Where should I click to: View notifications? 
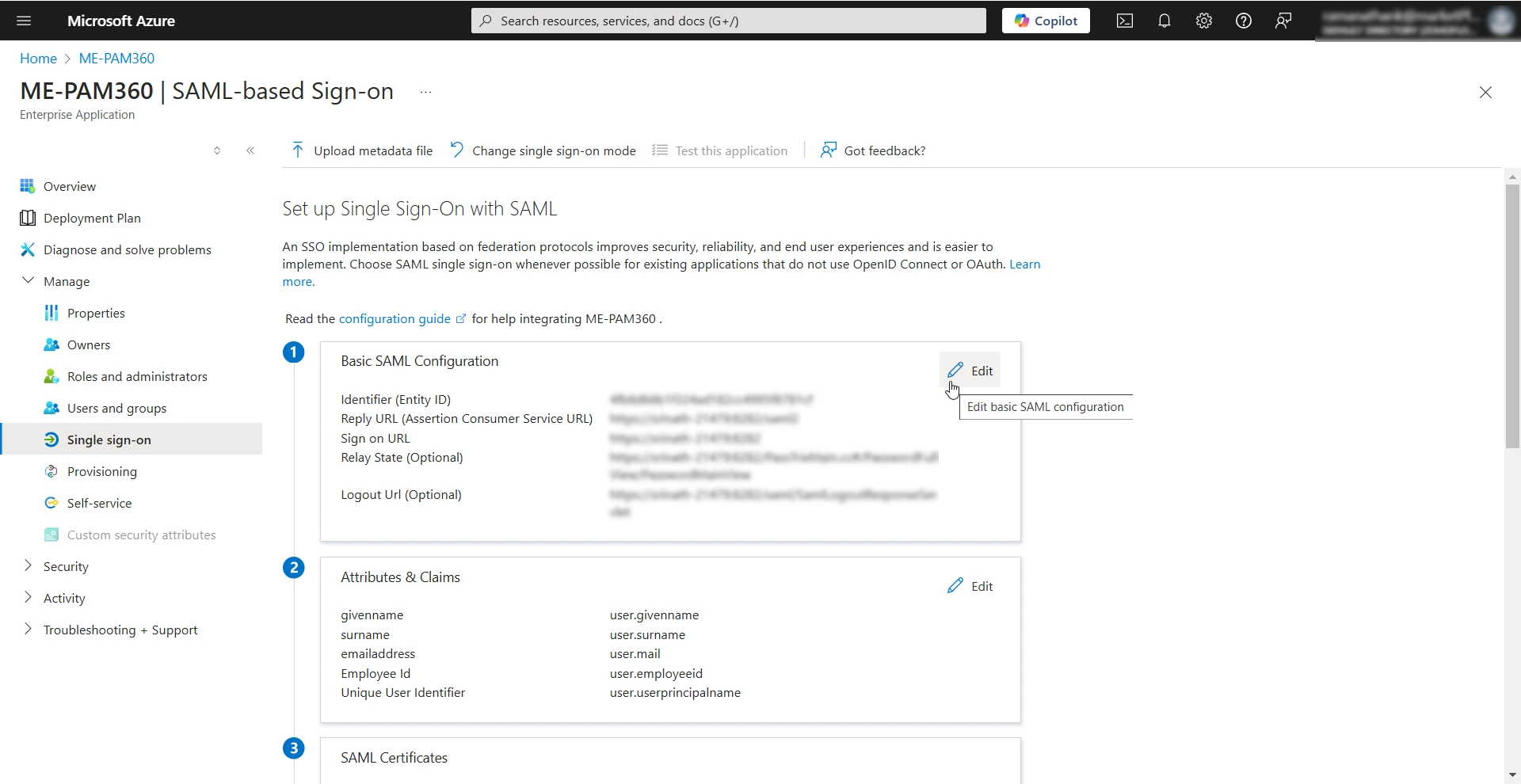click(1164, 21)
